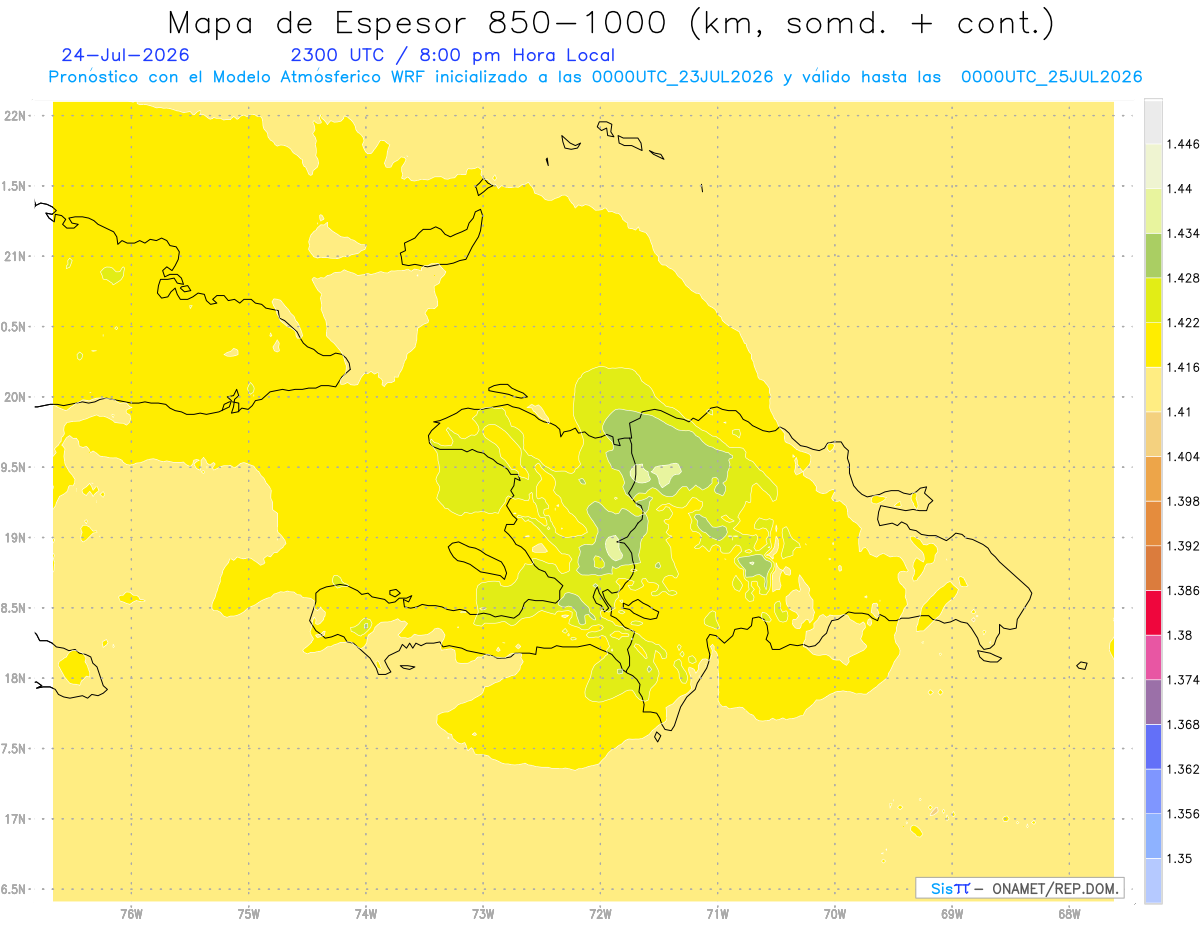Pick the purple legend band between 1.368 and 1.374

point(1153,702)
